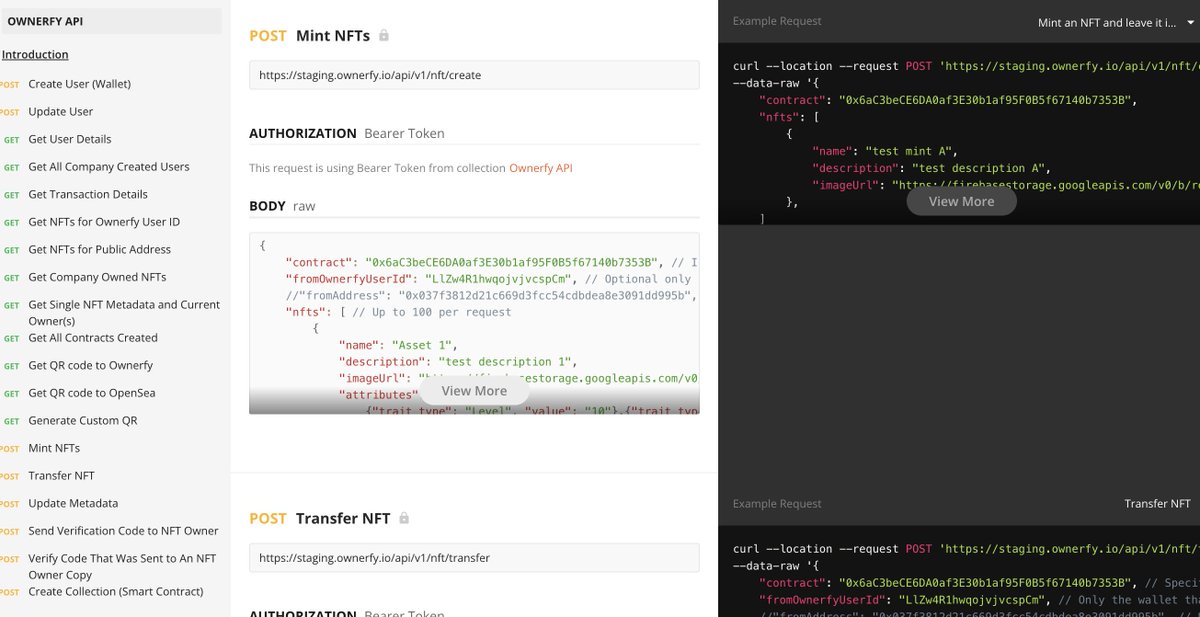Image resolution: width=1200 pixels, height=617 pixels.
Task: Open Get All Company Created Users entry
Action: coord(109,167)
